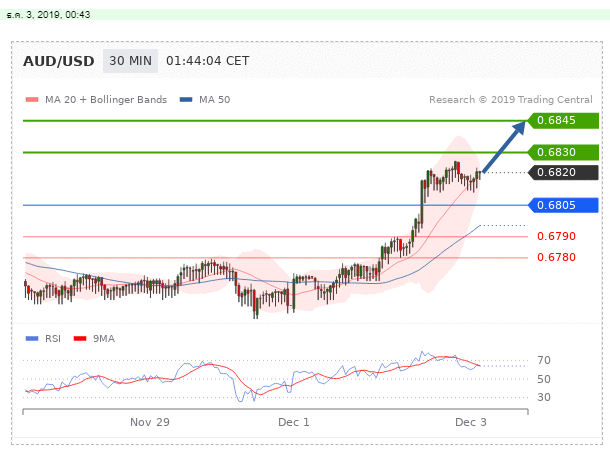The image size is (610, 452).
Task: Click the 9MA red legend swatch
Action: pos(80,338)
